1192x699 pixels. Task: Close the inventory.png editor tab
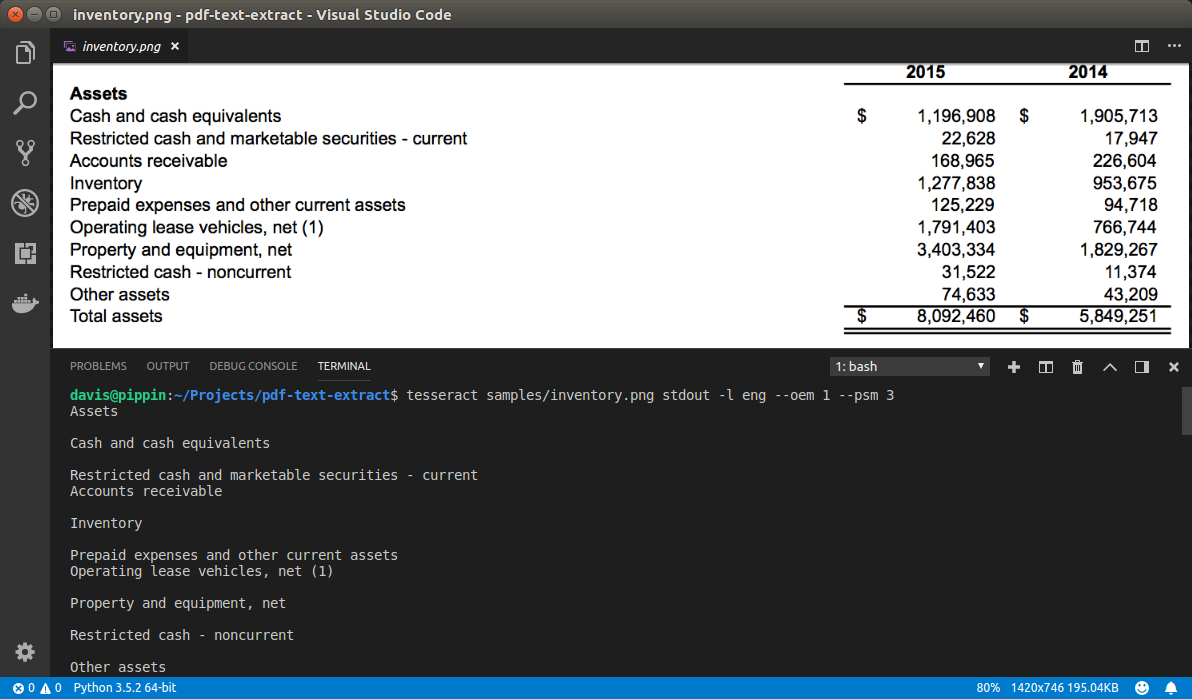click(175, 46)
